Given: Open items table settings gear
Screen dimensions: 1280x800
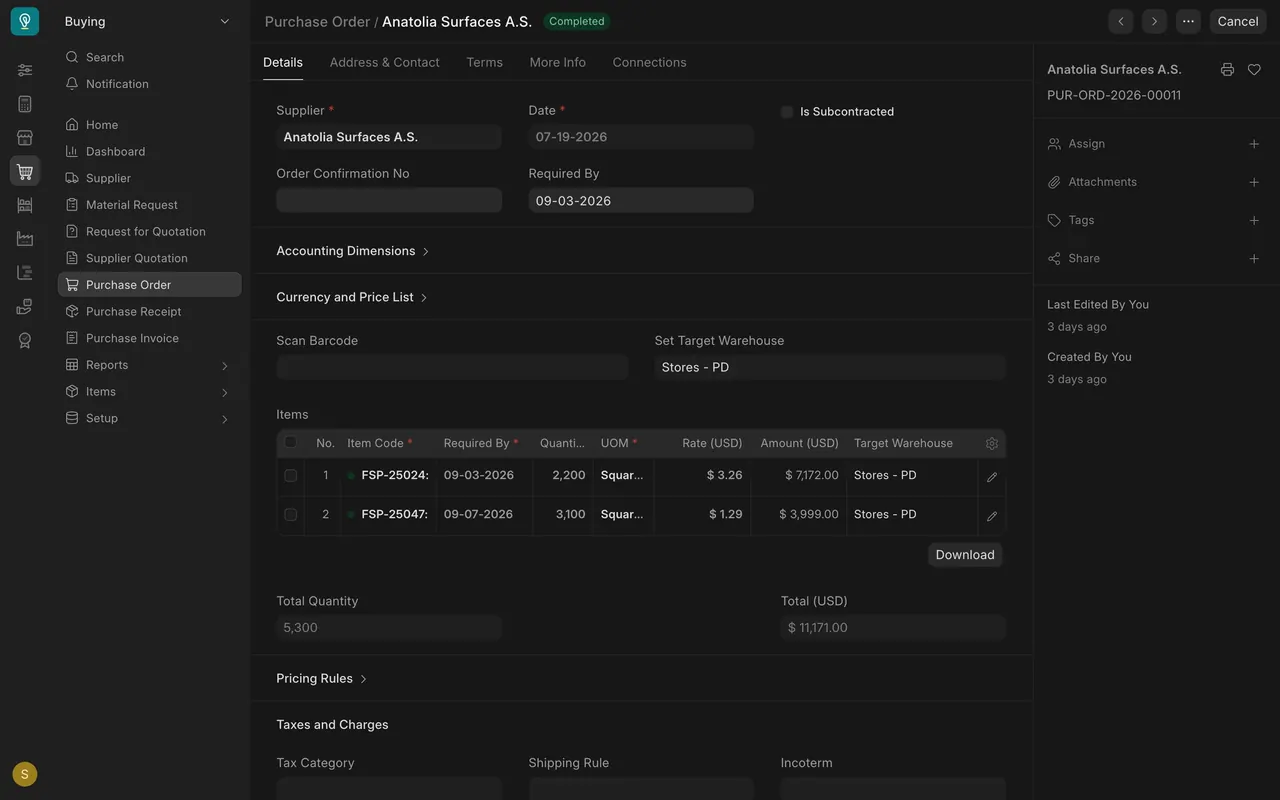Looking at the screenshot, I should [992, 443].
